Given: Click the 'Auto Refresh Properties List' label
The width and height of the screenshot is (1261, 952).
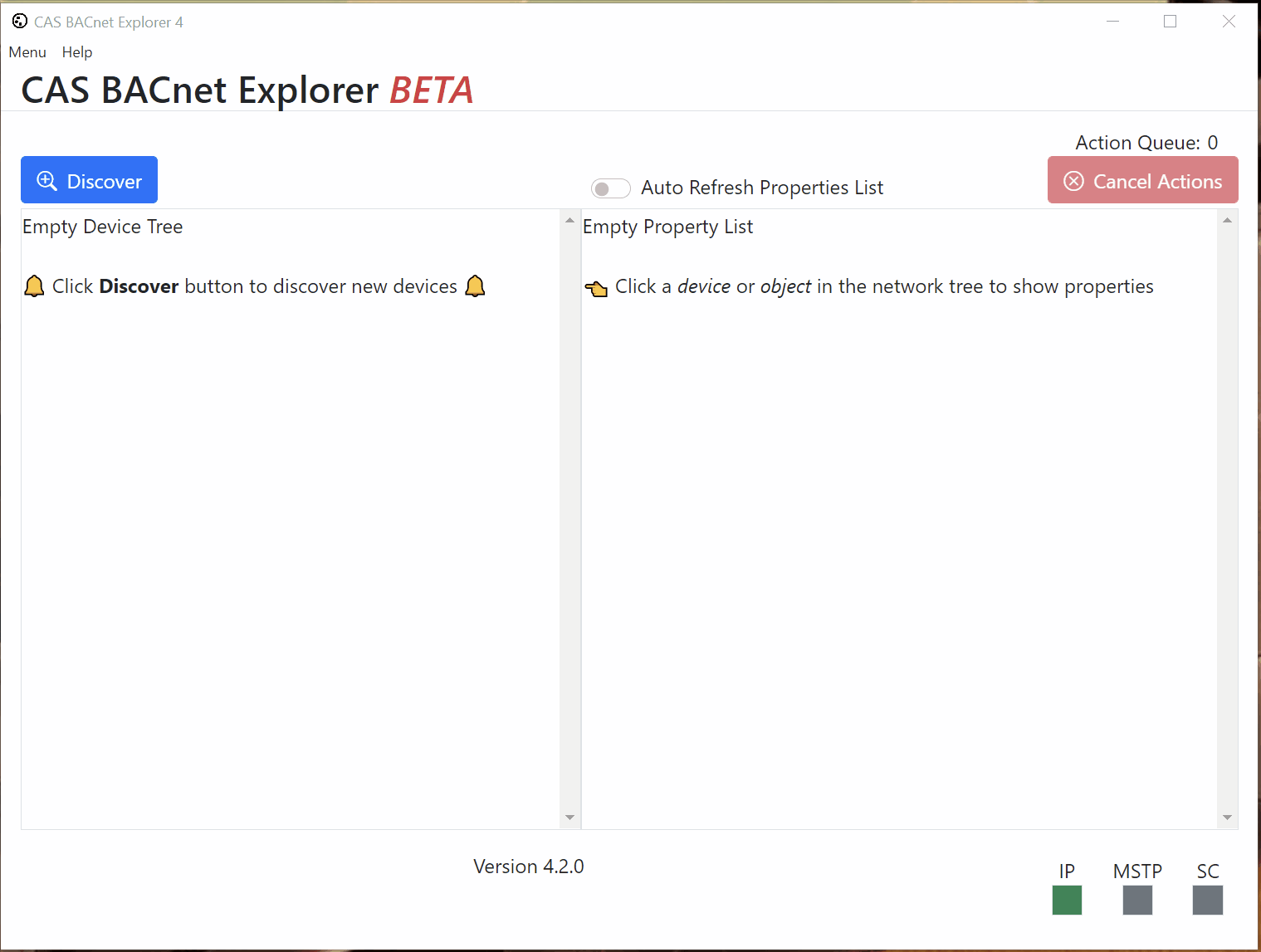Looking at the screenshot, I should [762, 188].
